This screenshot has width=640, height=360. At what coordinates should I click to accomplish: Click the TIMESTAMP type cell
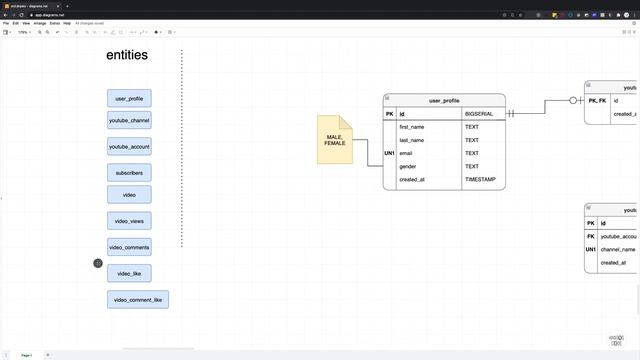coord(483,179)
